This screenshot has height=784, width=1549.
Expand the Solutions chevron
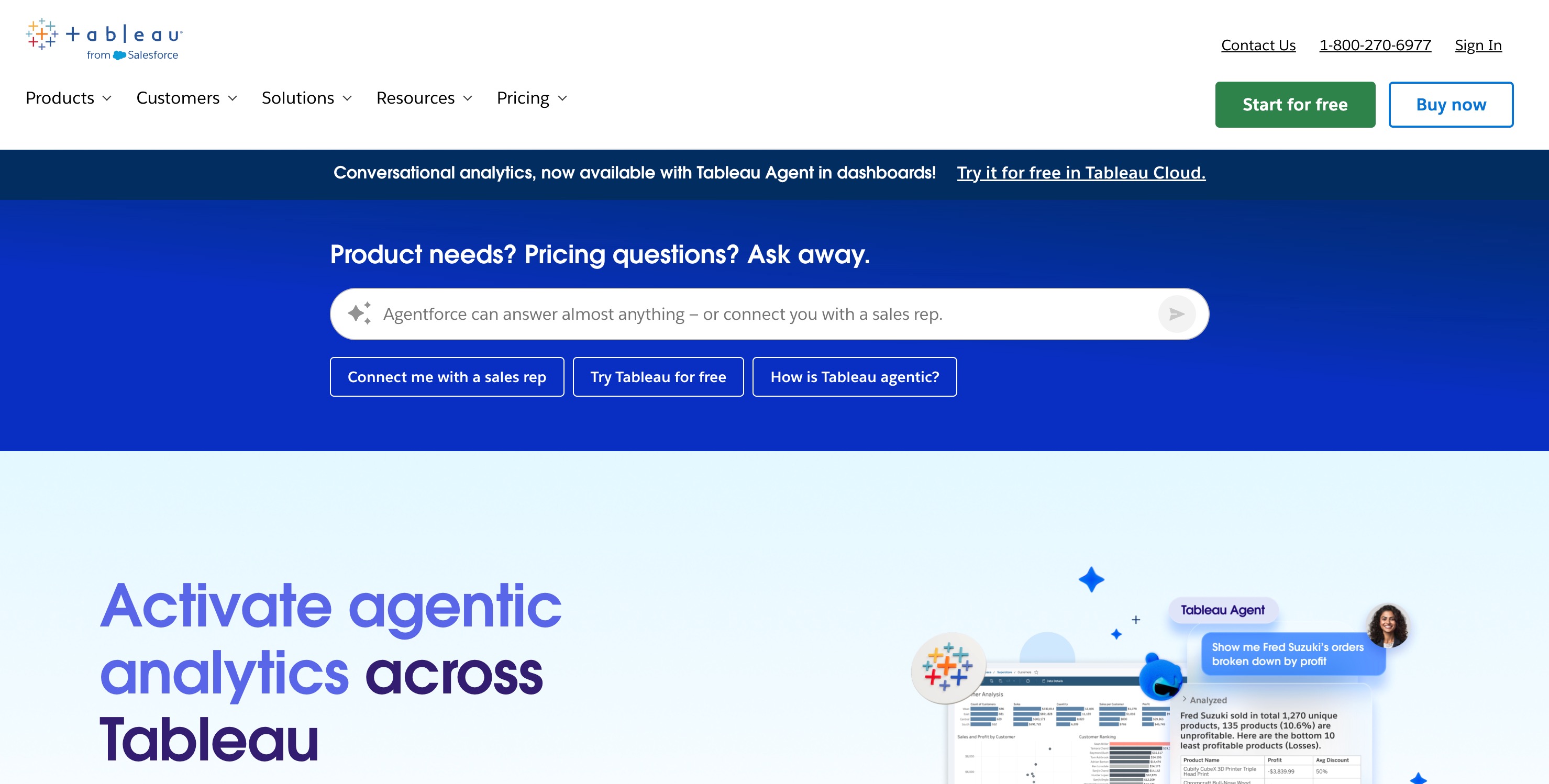coord(347,98)
